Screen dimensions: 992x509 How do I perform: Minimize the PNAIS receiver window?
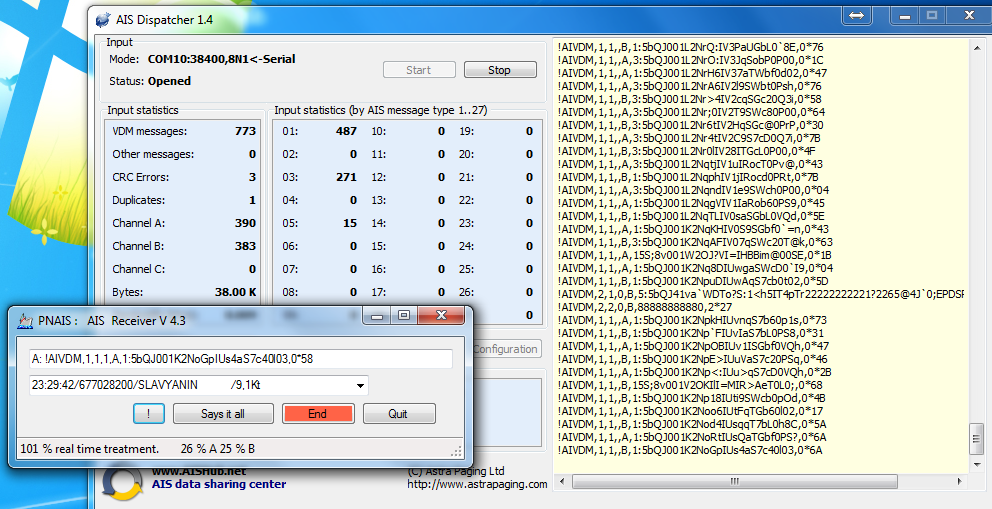coord(378,316)
